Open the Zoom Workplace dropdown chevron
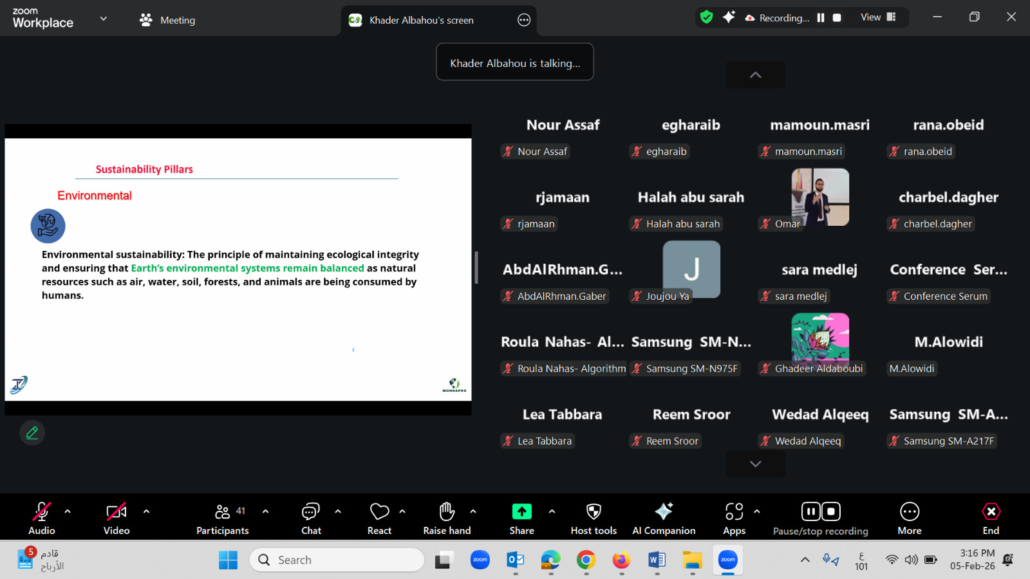Screen dimensions: 1030x579 coord(103,19)
